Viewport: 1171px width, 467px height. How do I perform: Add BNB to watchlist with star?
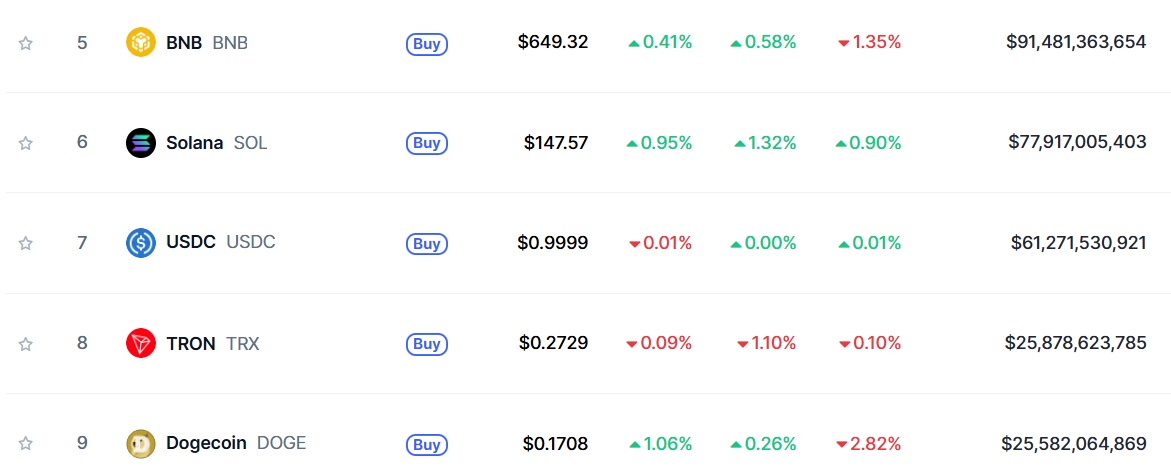coord(25,43)
